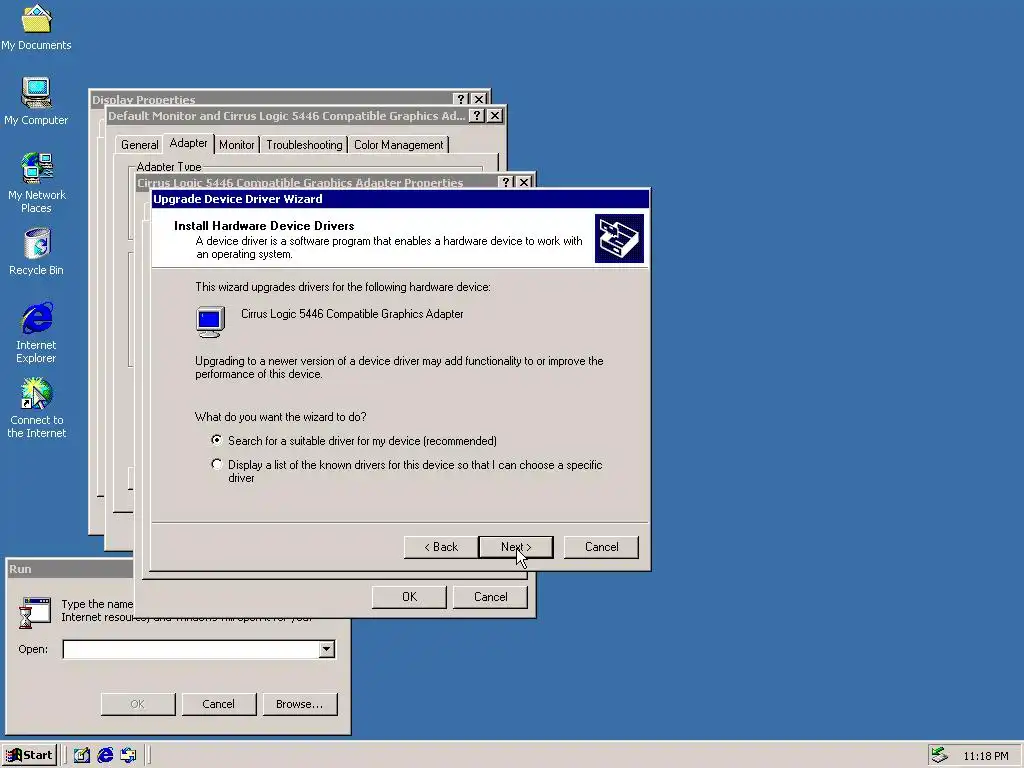Click Cancel in the Run dialog
1024x768 pixels.
tap(218, 704)
